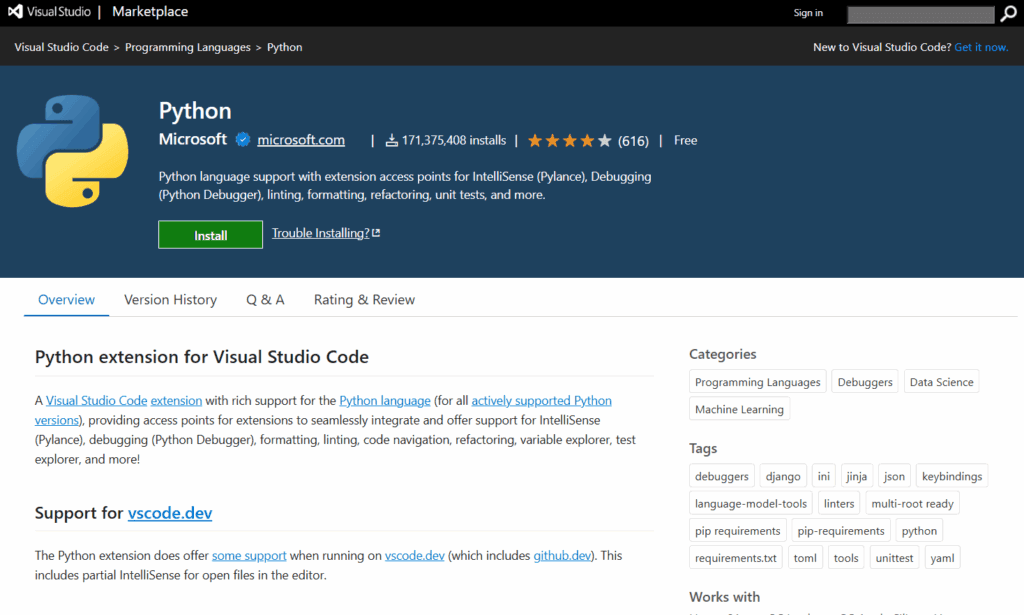Click the ini tag
This screenshot has height=615, width=1024.
click(824, 476)
